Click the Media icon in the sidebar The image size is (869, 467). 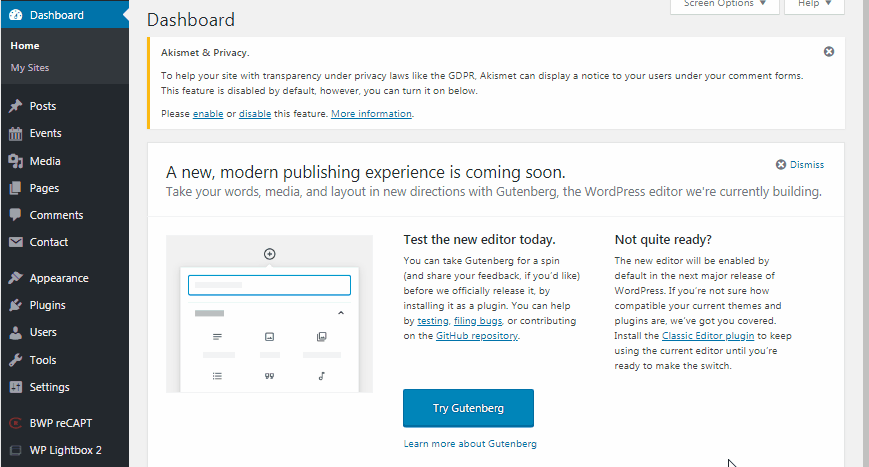pyautogui.click(x=16, y=161)
